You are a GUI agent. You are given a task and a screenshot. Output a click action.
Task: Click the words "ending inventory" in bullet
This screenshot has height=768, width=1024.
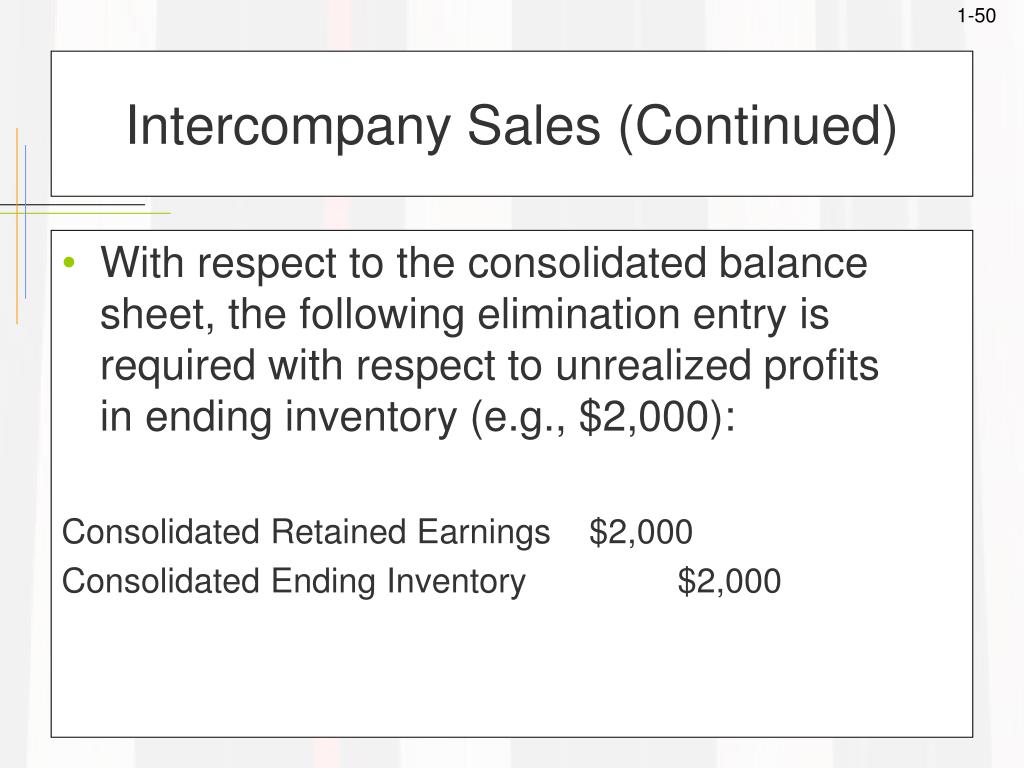coord(300,417)
